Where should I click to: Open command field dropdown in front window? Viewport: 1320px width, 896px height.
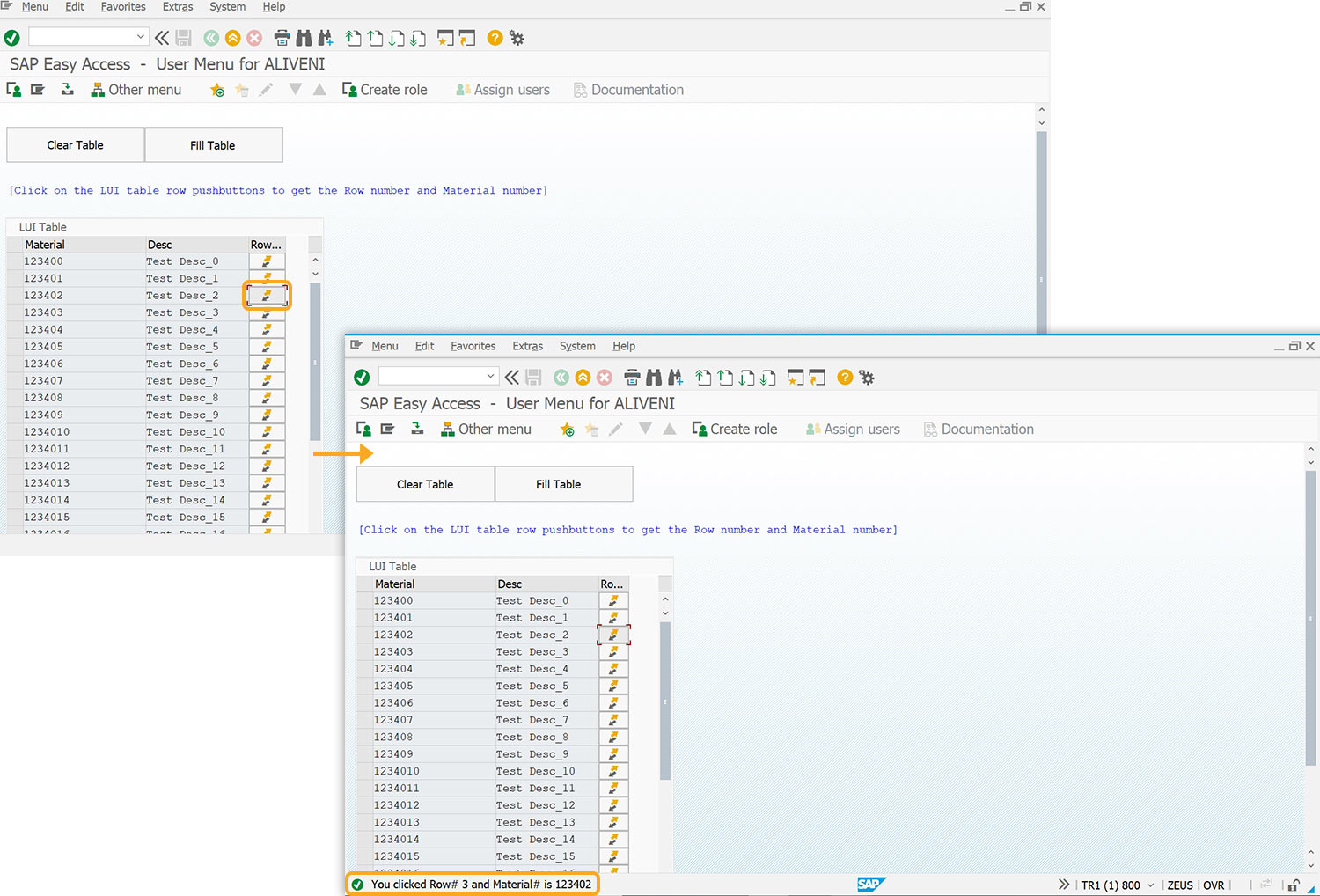(x=490, y=377)
